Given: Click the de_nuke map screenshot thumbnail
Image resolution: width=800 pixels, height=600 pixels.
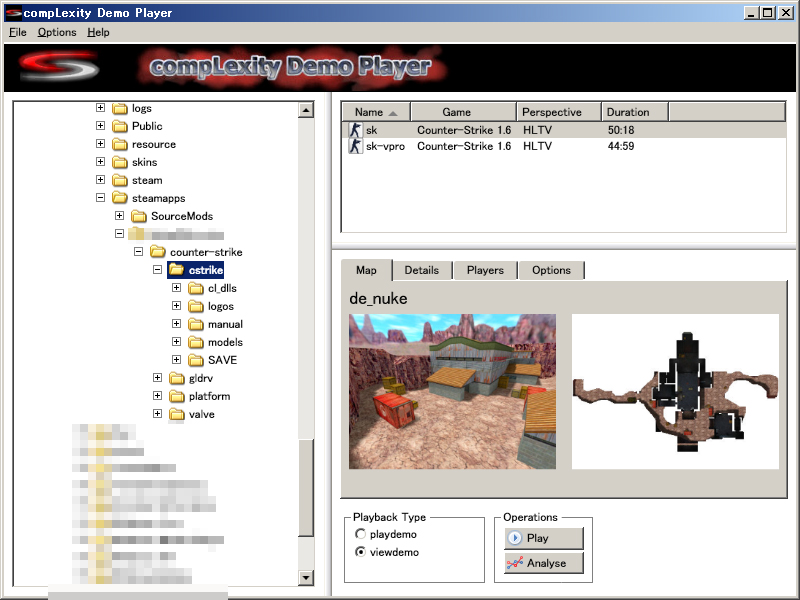Looking at the screenshot, I should point(453,391).
